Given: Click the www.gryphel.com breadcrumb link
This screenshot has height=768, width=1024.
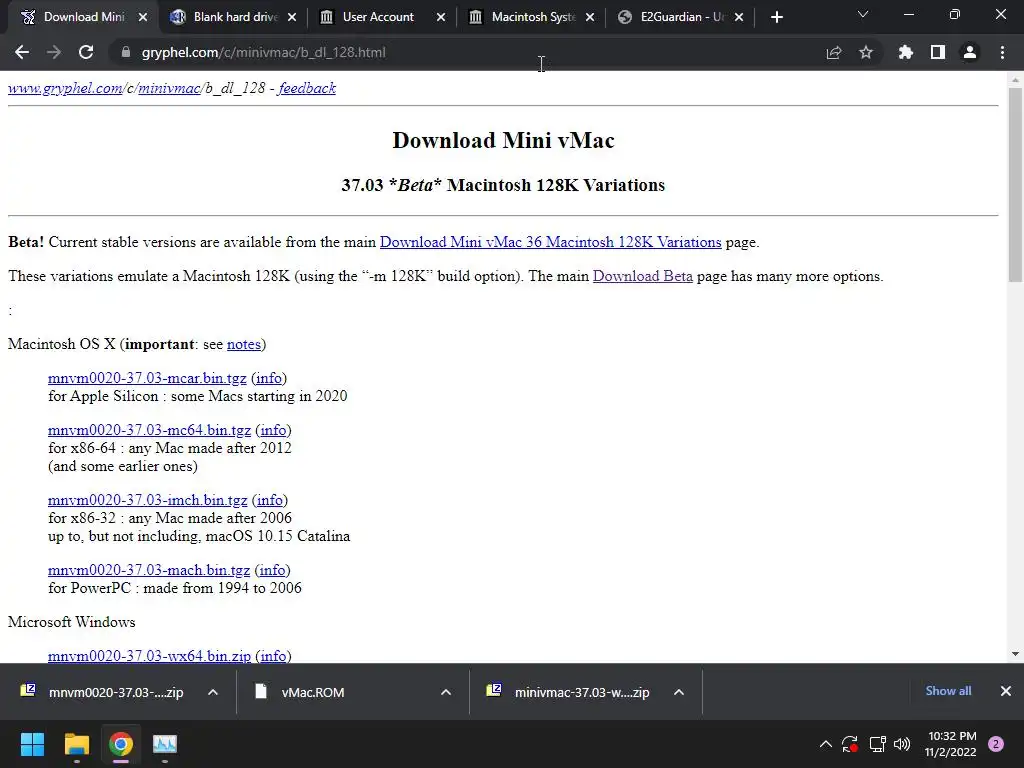Looking at the screenshot, I should [65, 88].
